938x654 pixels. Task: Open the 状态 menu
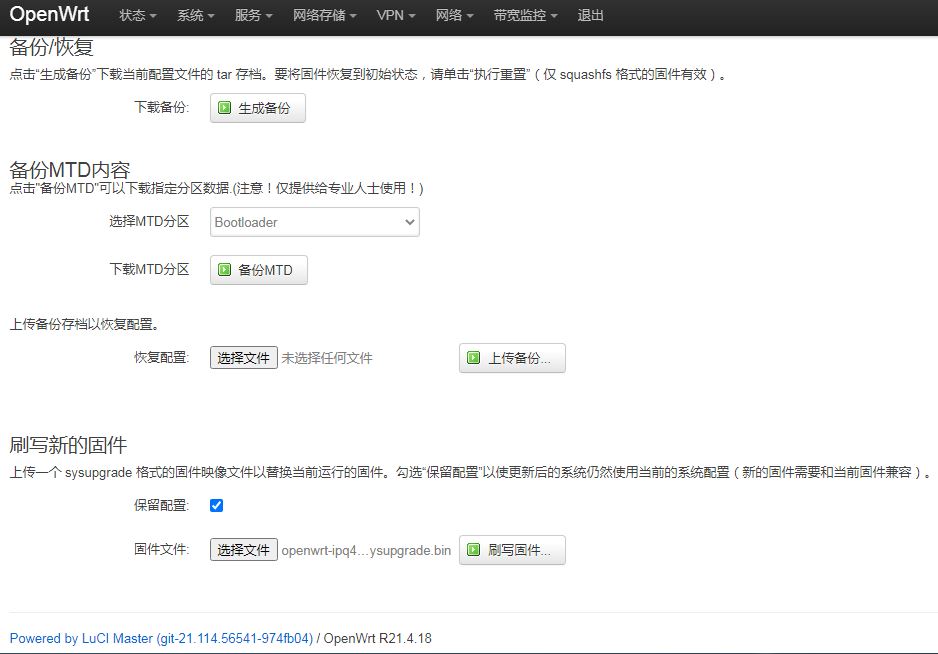[x=136, y=16]
